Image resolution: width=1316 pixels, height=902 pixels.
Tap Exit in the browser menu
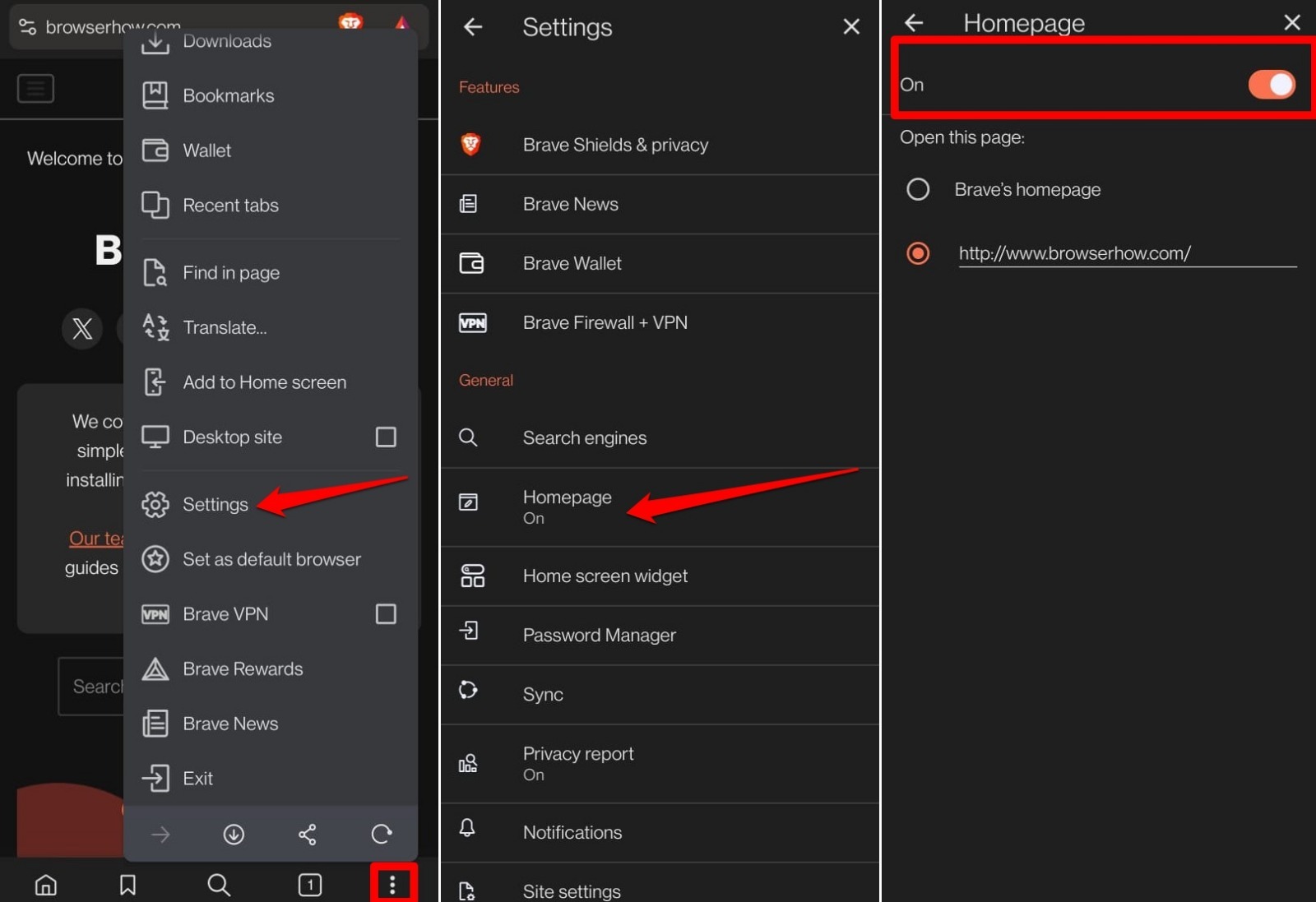coord(270,778)
